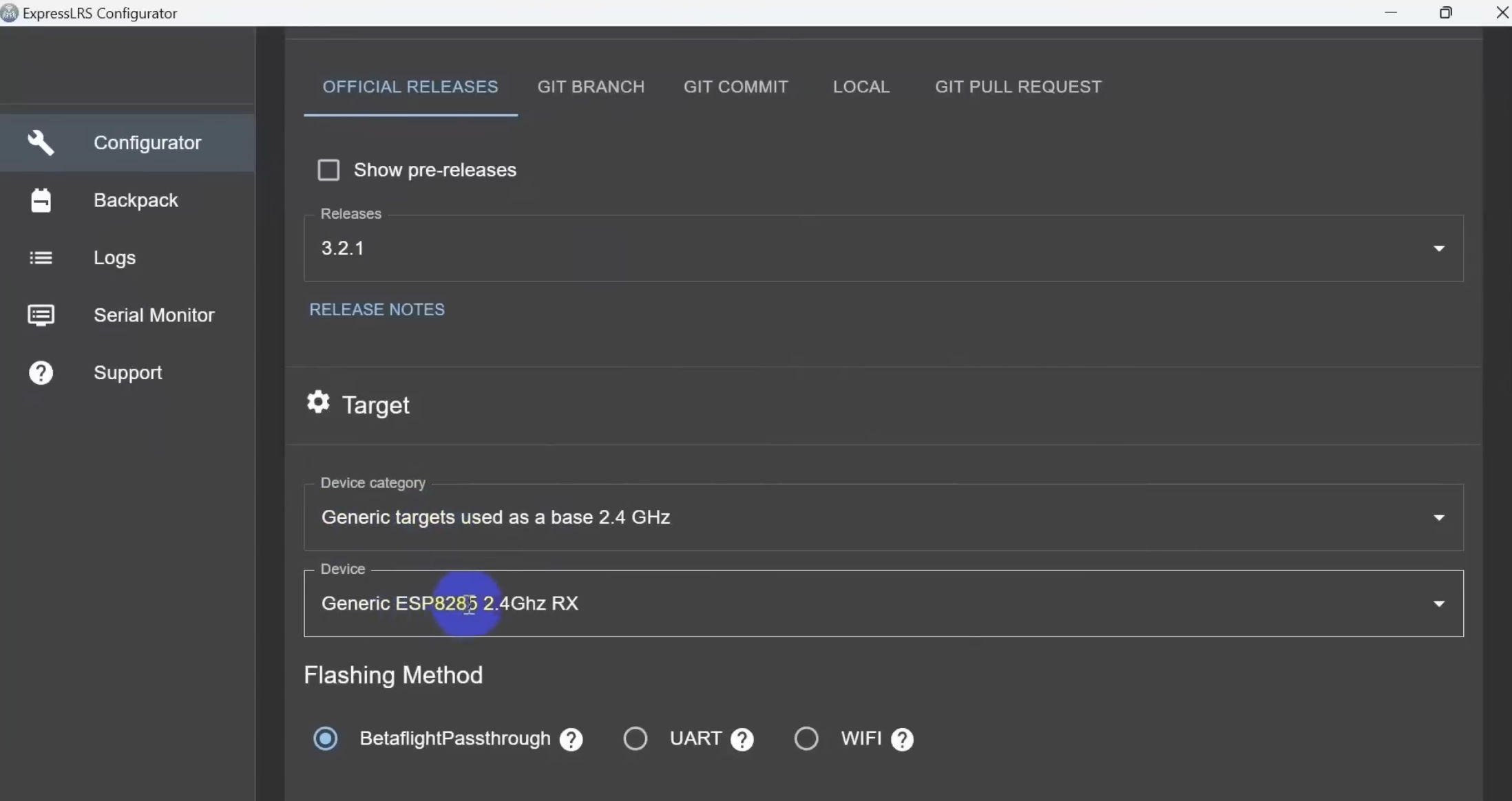Click the Target gear icon
Screen dimensions: 1512x801
tap(318, 402)
